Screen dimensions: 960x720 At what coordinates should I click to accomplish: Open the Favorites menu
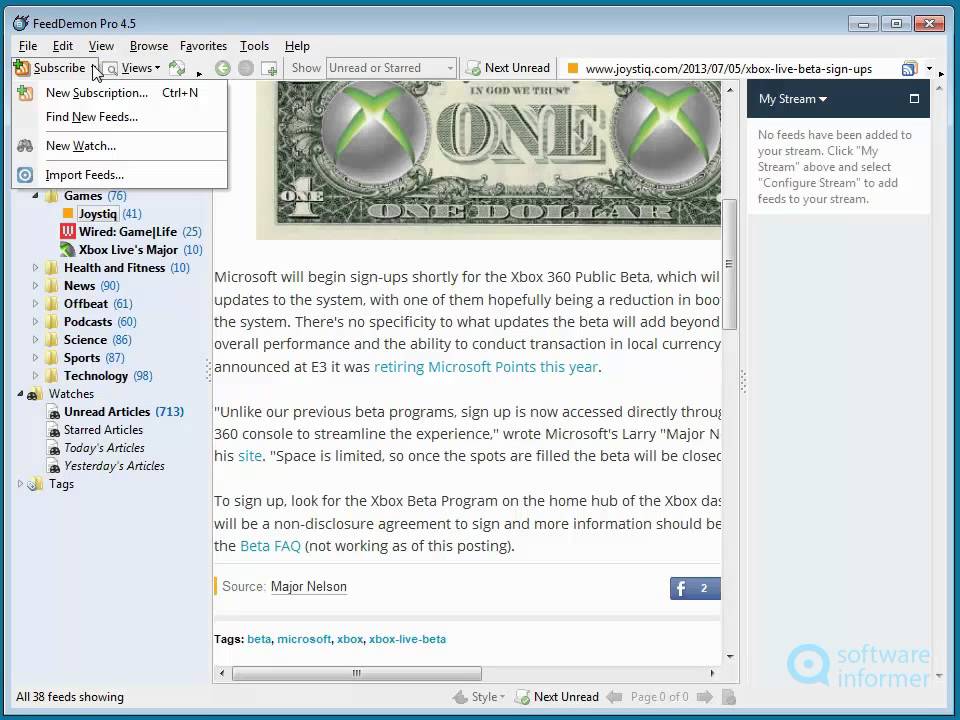pos(203,46)
